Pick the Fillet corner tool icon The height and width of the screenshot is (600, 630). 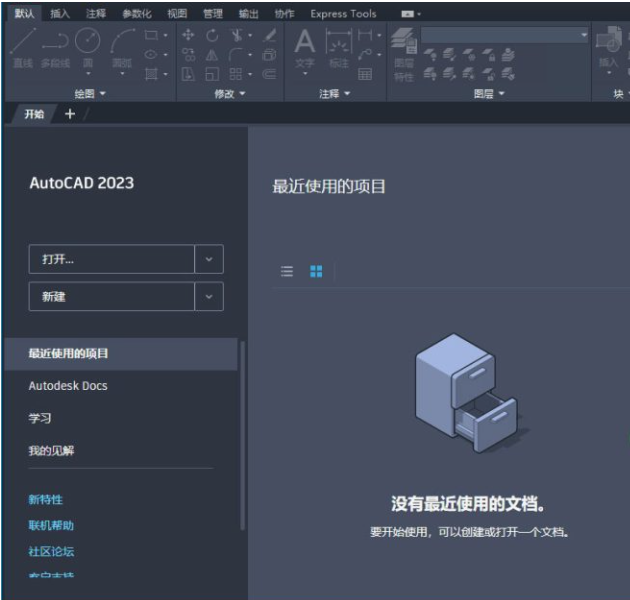pos(236,55)
